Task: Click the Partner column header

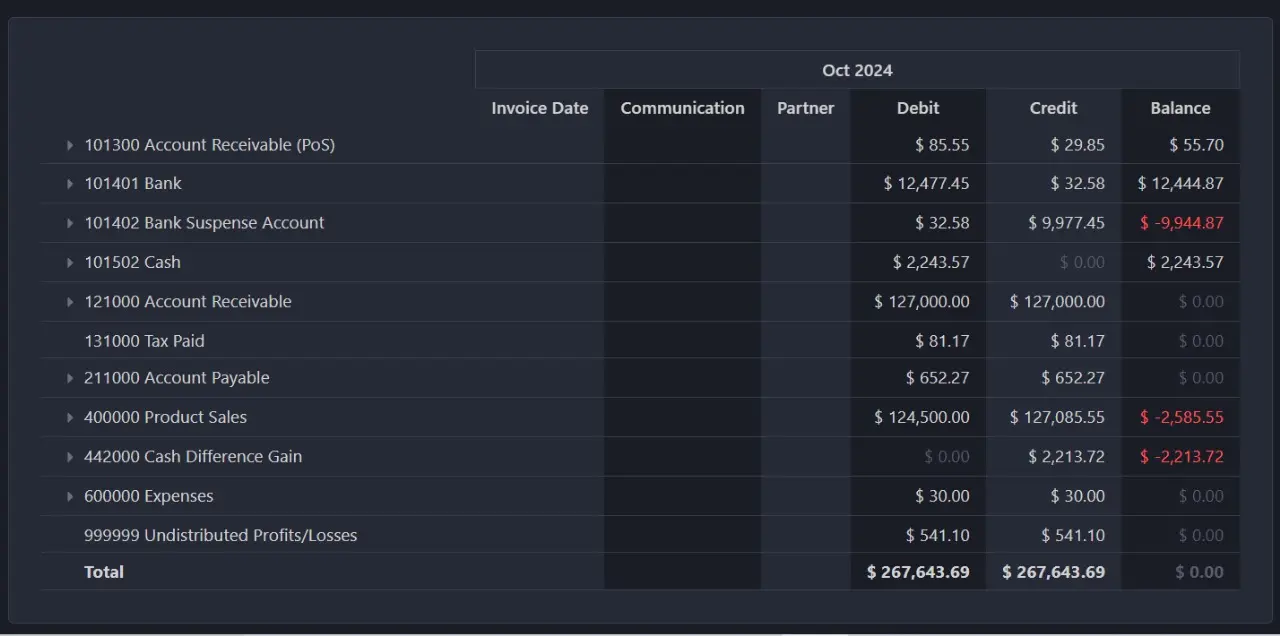Action: (x=806, y=108)
